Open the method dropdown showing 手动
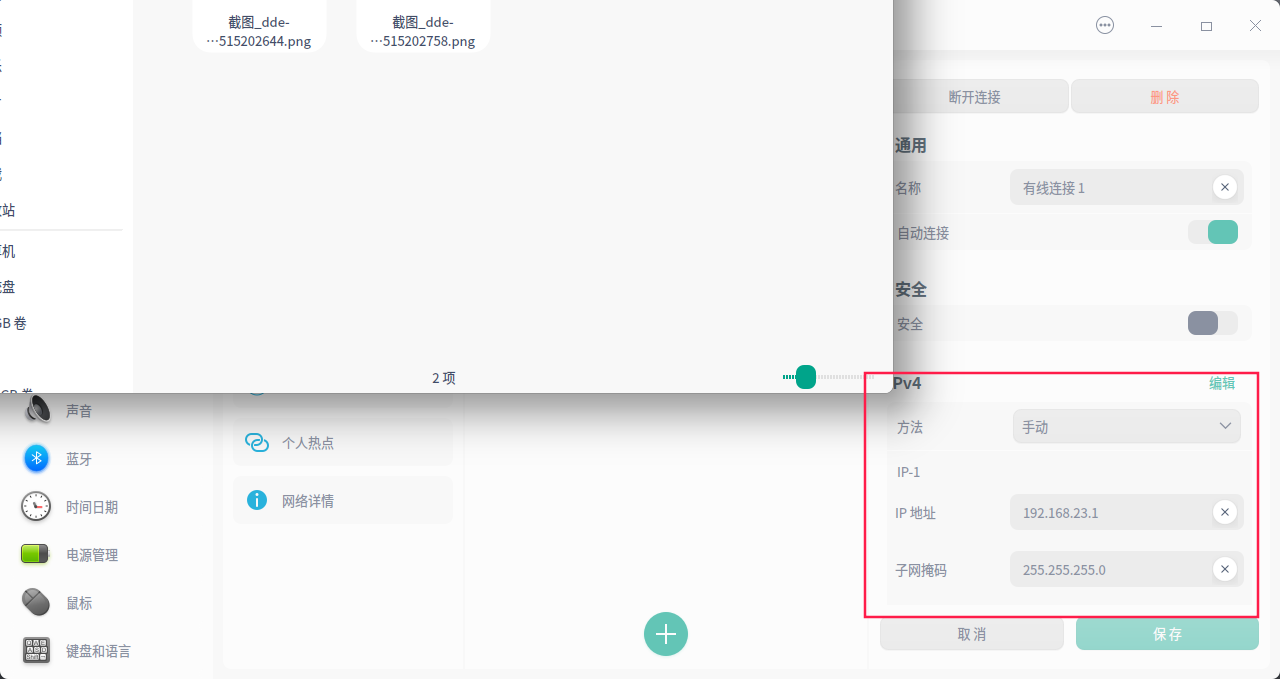This screenshot has height=679, width=1280. (1127, 426)
